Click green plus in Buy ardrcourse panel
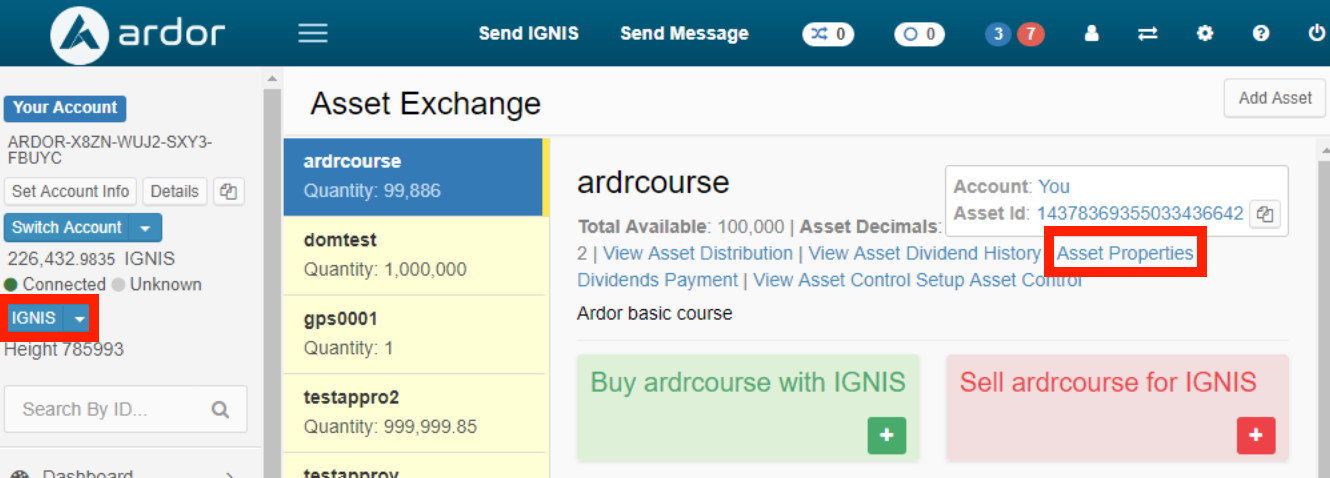1330x478 pixels. [886, 436]
